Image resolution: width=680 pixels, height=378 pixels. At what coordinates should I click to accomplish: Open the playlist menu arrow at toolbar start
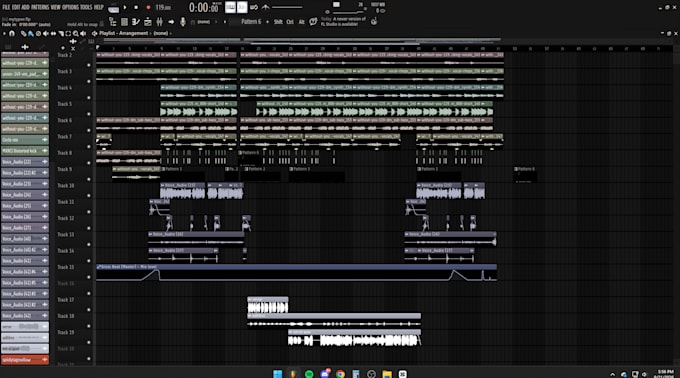tap(4, 33)
